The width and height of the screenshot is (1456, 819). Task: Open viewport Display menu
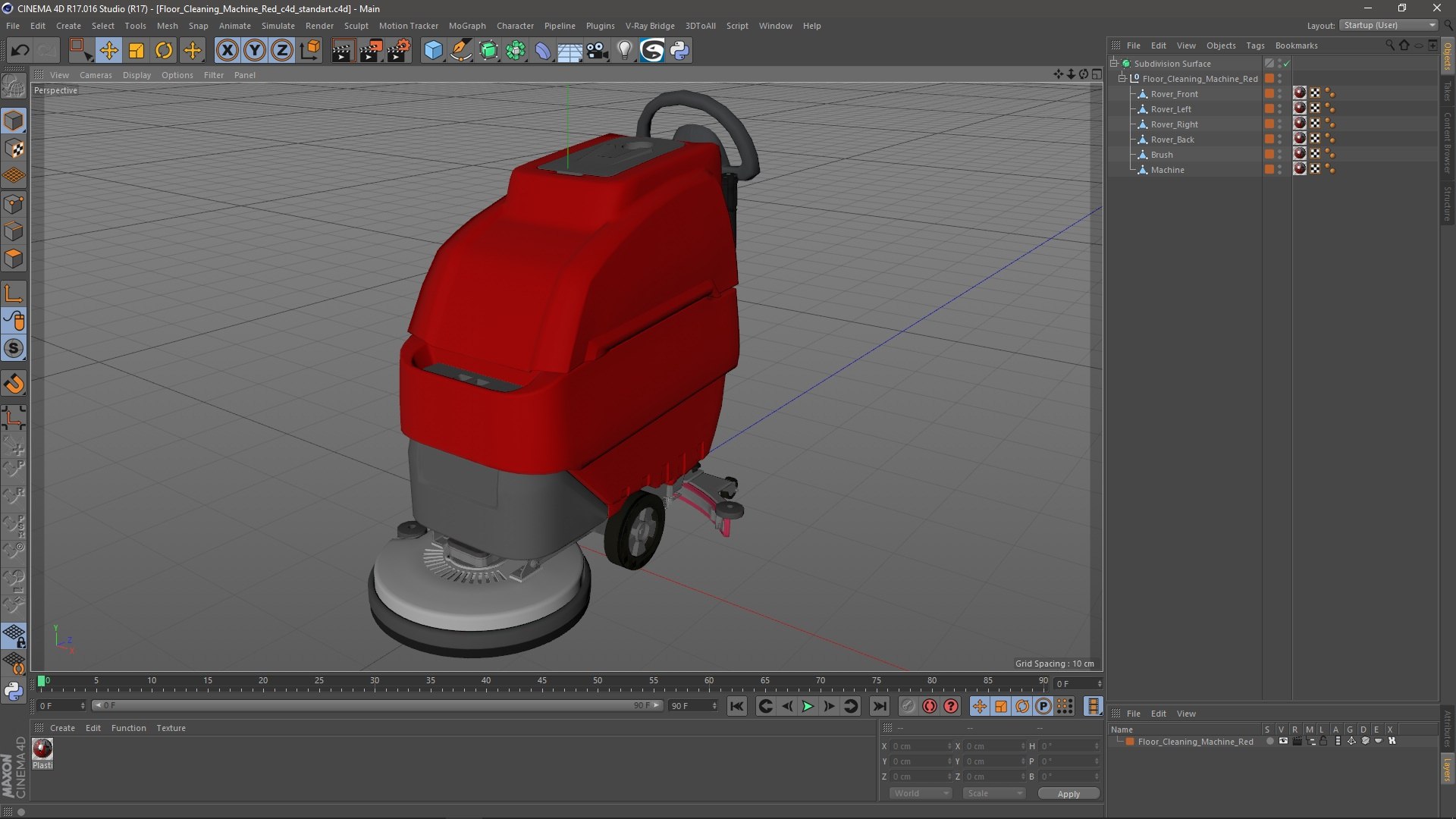click(x=136, y=75)
